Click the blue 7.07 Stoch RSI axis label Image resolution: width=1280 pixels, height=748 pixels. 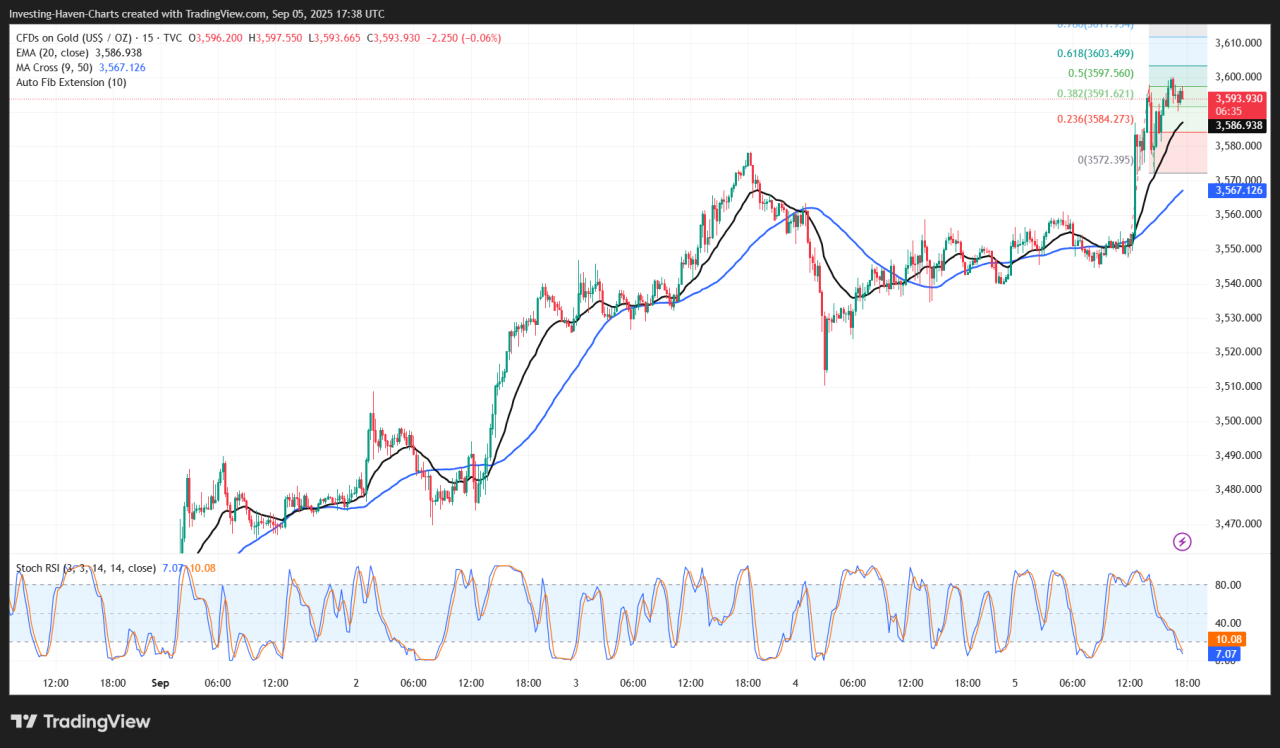(1224, 654)
